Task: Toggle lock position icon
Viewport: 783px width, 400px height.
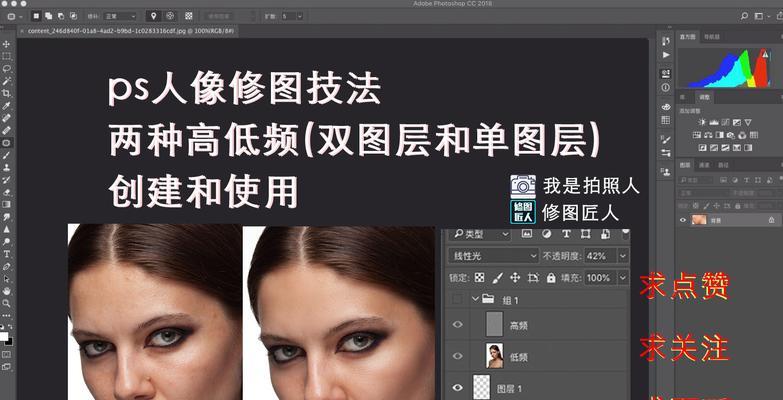Action: click(x=717, y=206)
